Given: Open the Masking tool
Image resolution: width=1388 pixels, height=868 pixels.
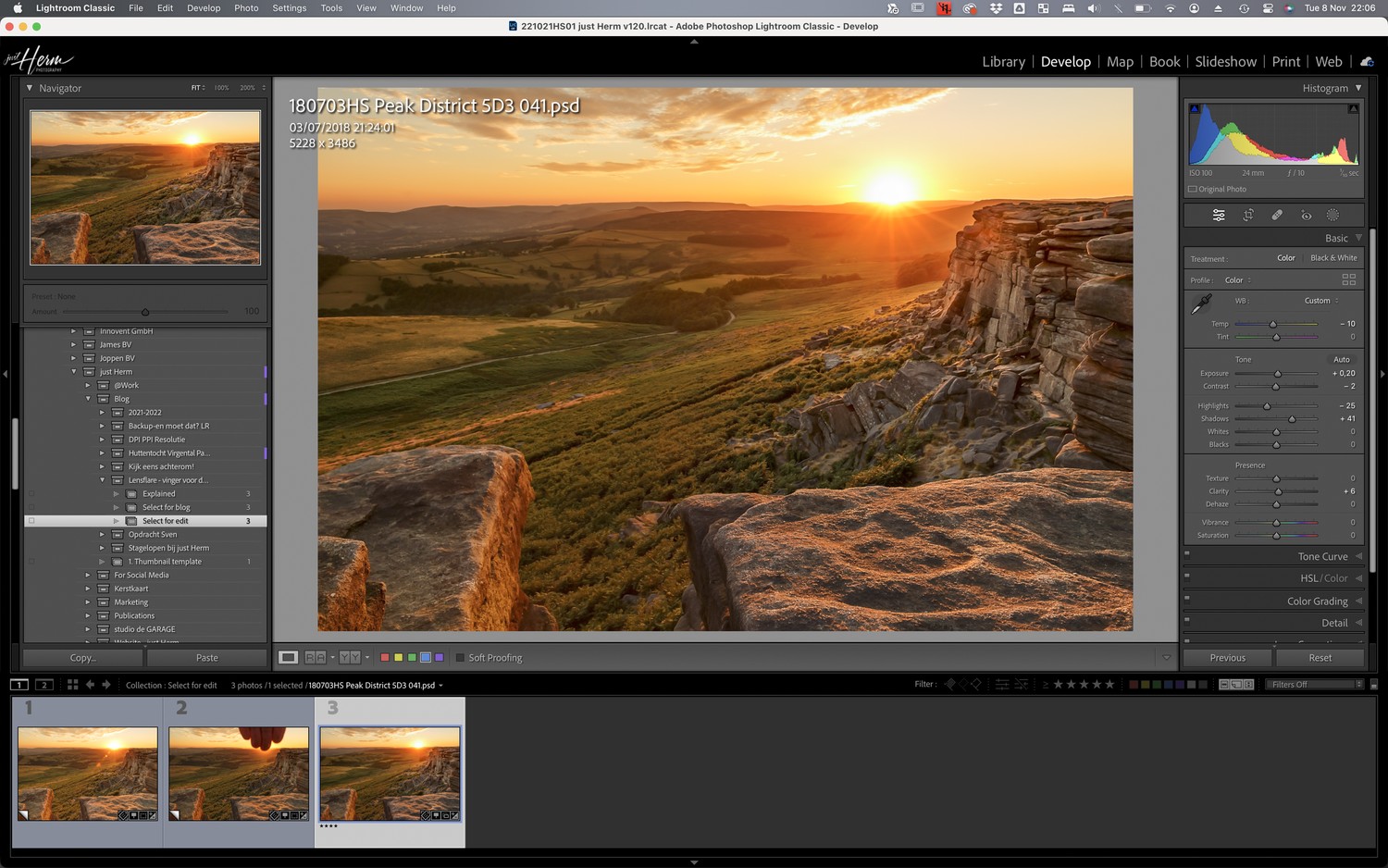Looking at the screenshot, I should 1332,215.
